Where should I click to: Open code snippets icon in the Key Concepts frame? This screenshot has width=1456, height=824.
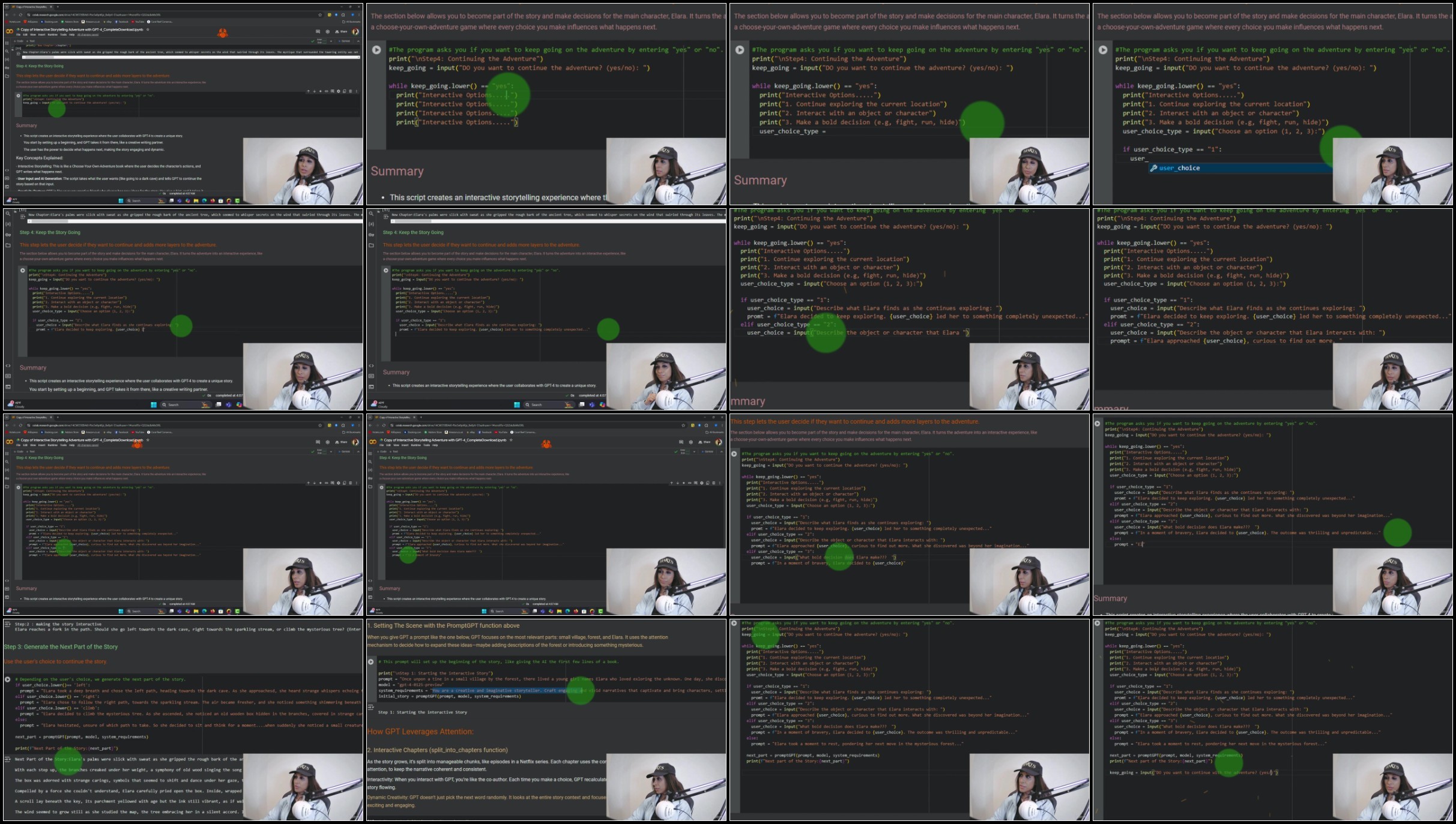7,170
